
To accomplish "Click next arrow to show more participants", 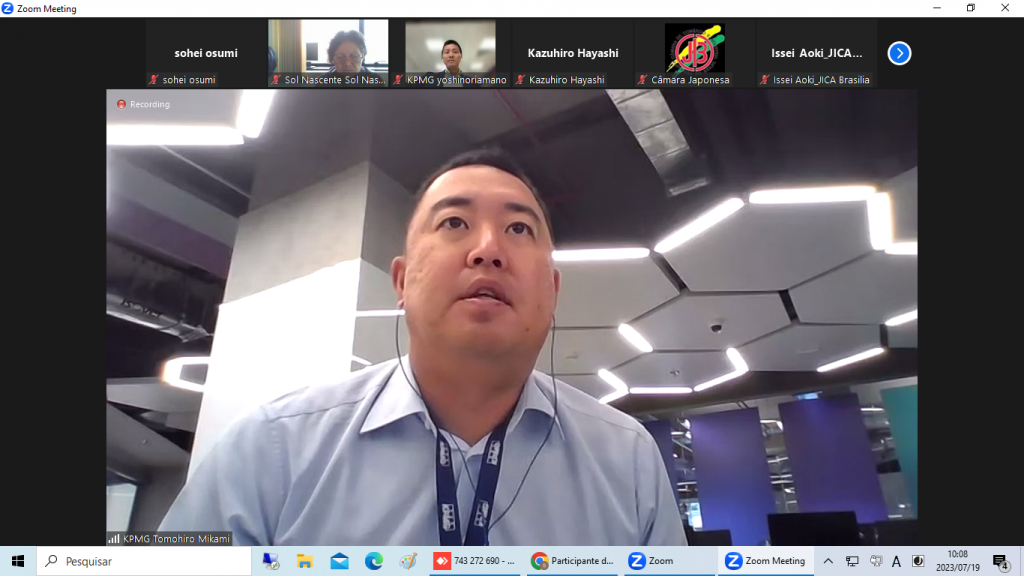I will pos(899,53).
